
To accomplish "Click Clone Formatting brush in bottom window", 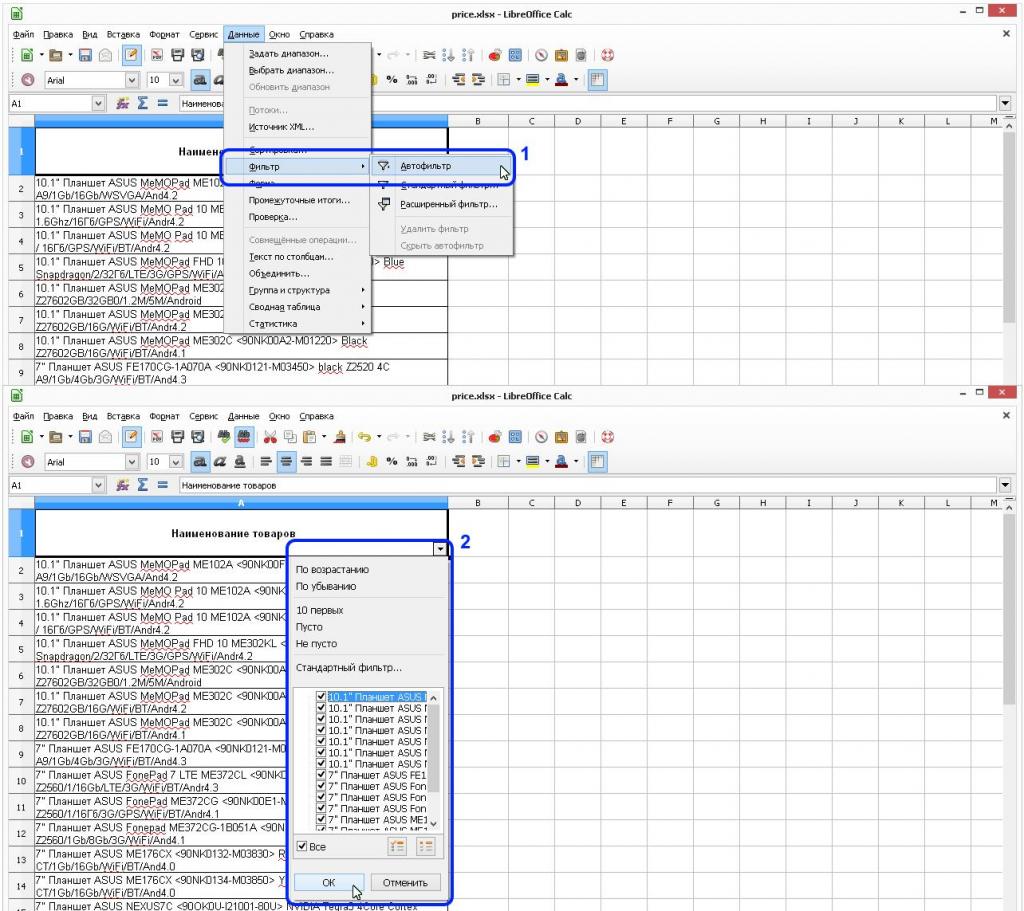I will [x=340, y=437].
